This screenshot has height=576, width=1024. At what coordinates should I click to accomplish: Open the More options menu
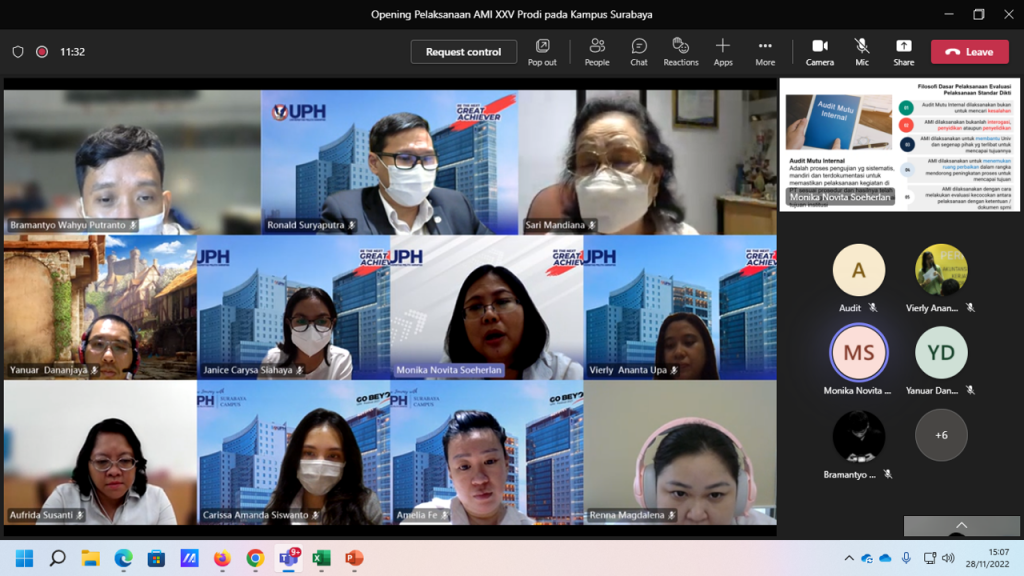(x=765, y=51)
